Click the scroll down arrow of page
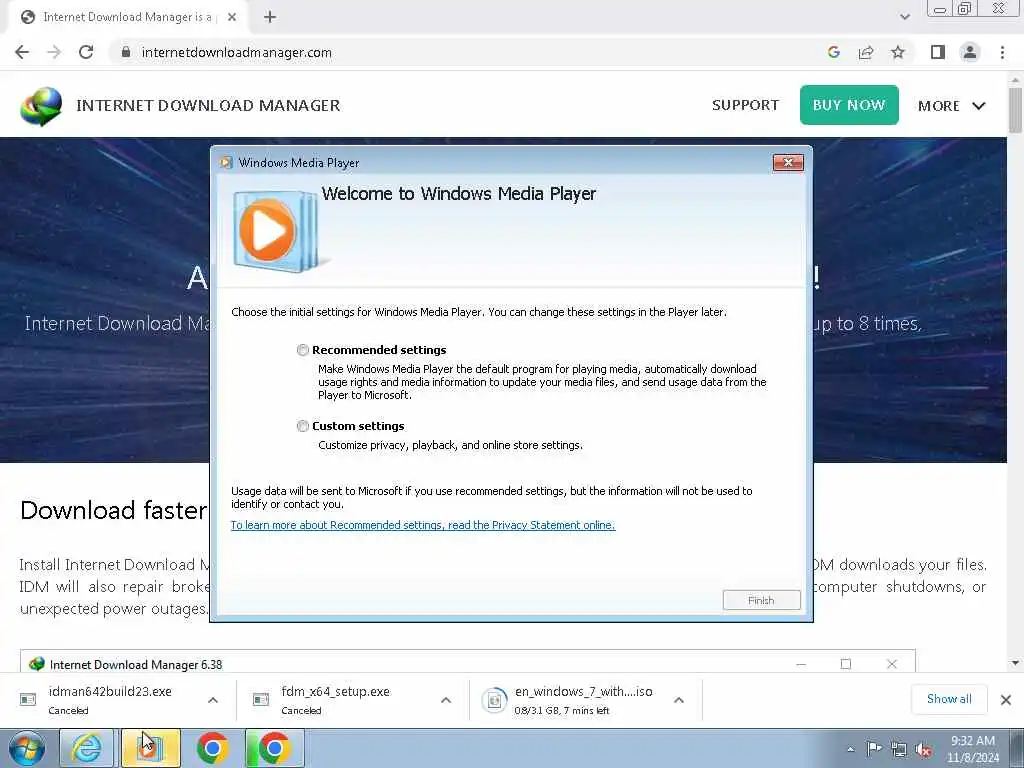 (x=1015, y=664)
